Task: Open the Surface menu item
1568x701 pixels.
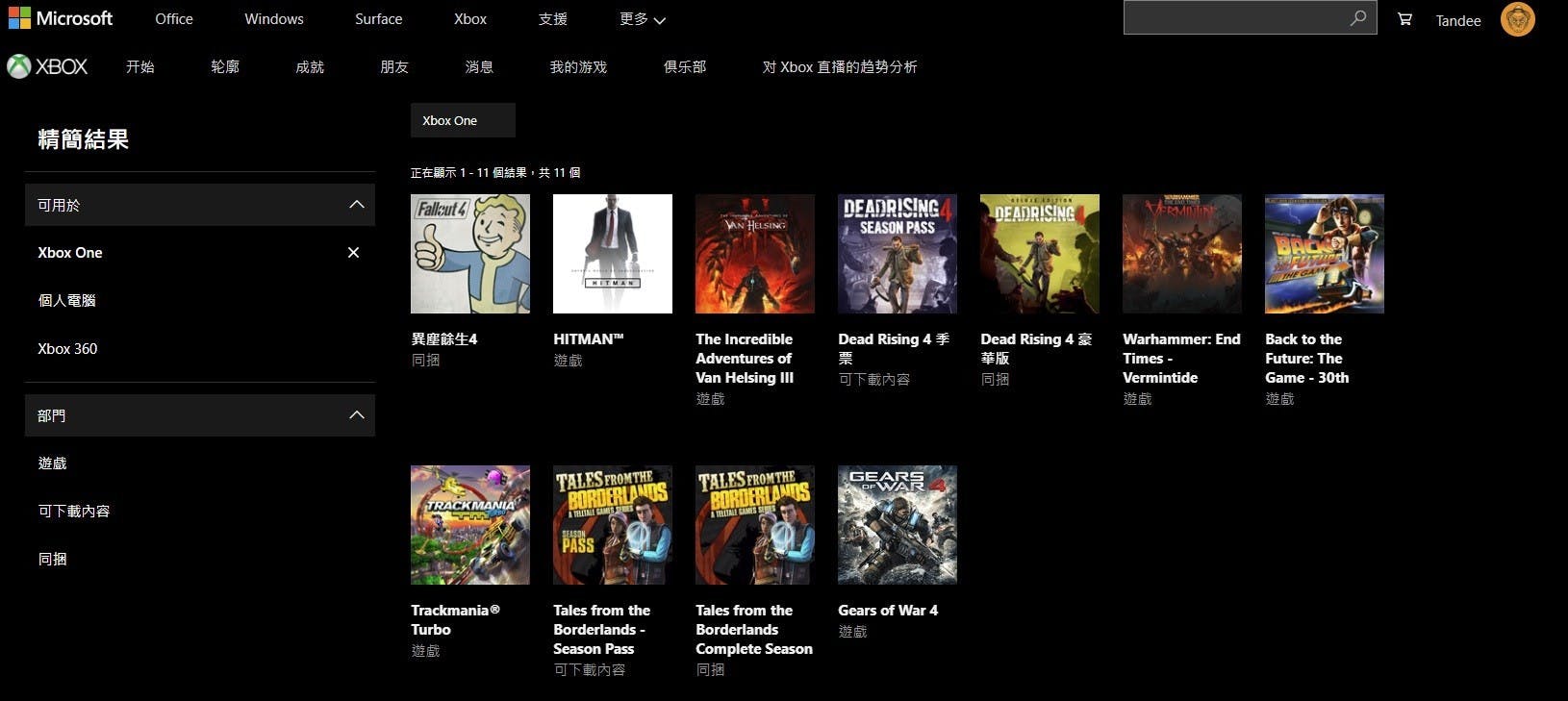Action: coord(379,19)
